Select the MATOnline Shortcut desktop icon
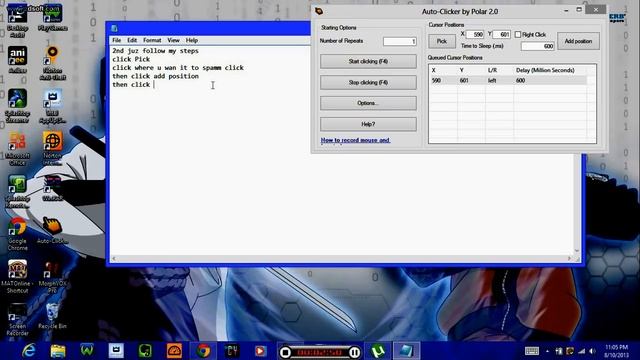Viewport: 640px width, 360px height. [x=18, y=277]
